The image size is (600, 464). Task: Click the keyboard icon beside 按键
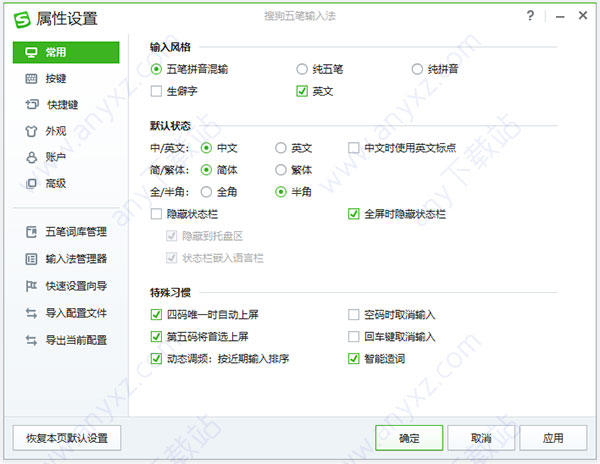[x=31, y=78]
